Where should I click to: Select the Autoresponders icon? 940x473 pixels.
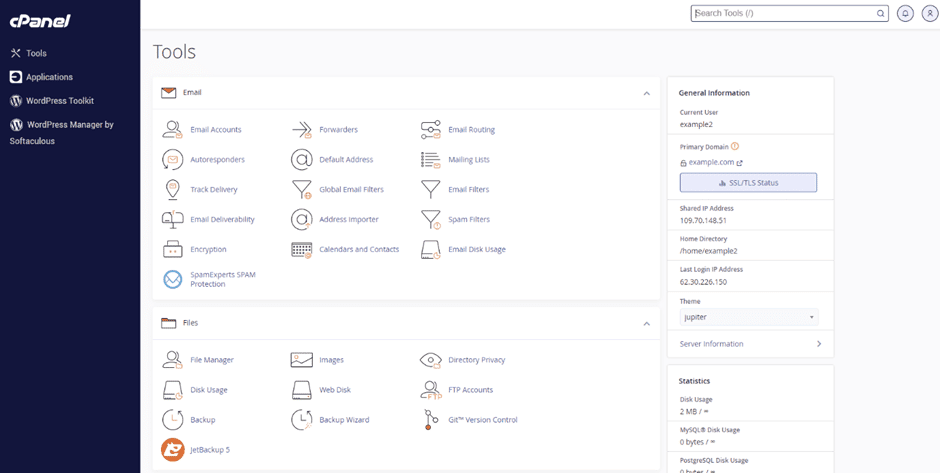(x=172, y=159)
